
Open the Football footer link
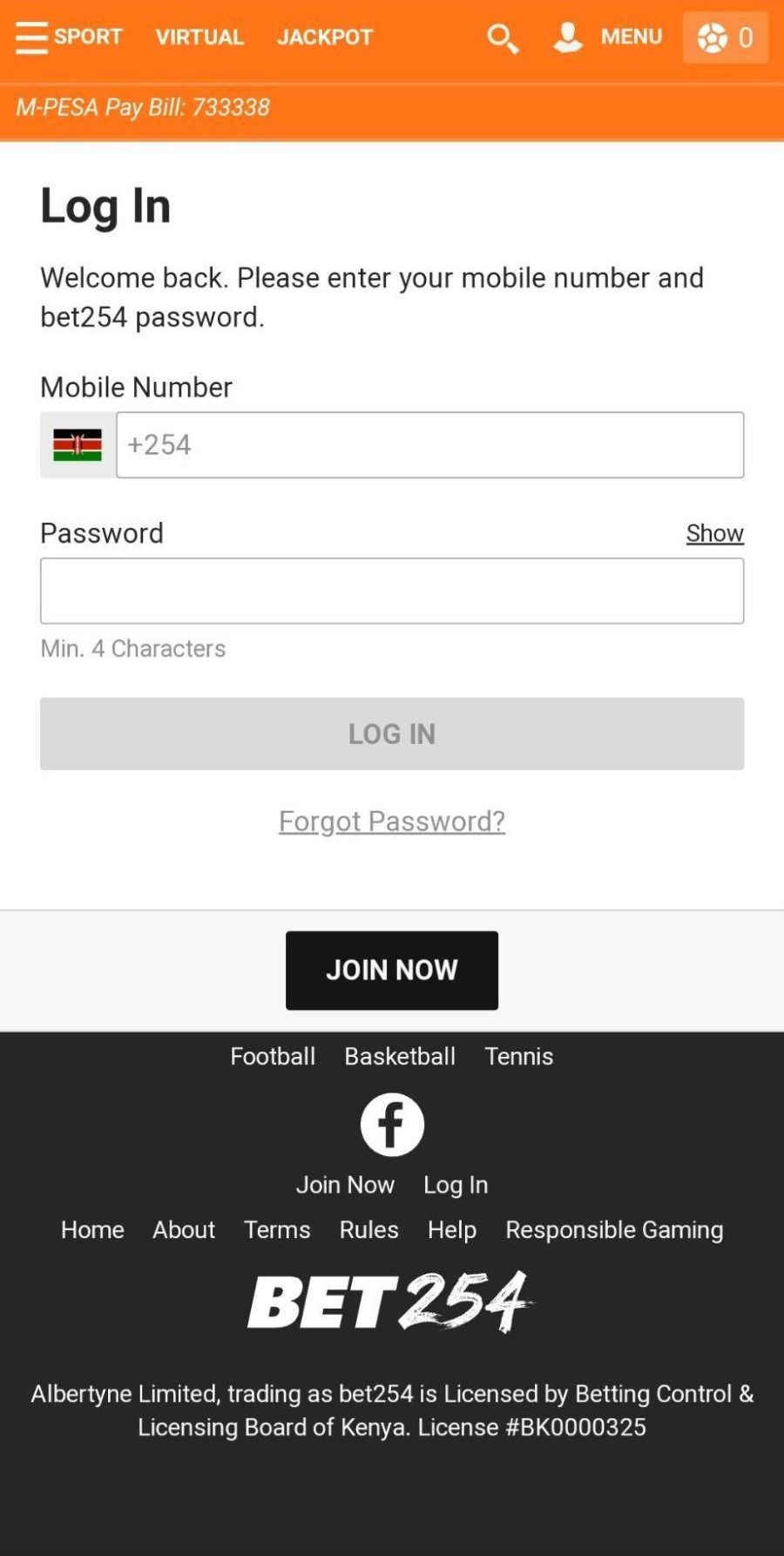pyautogui.click(x=273, y=1056)
